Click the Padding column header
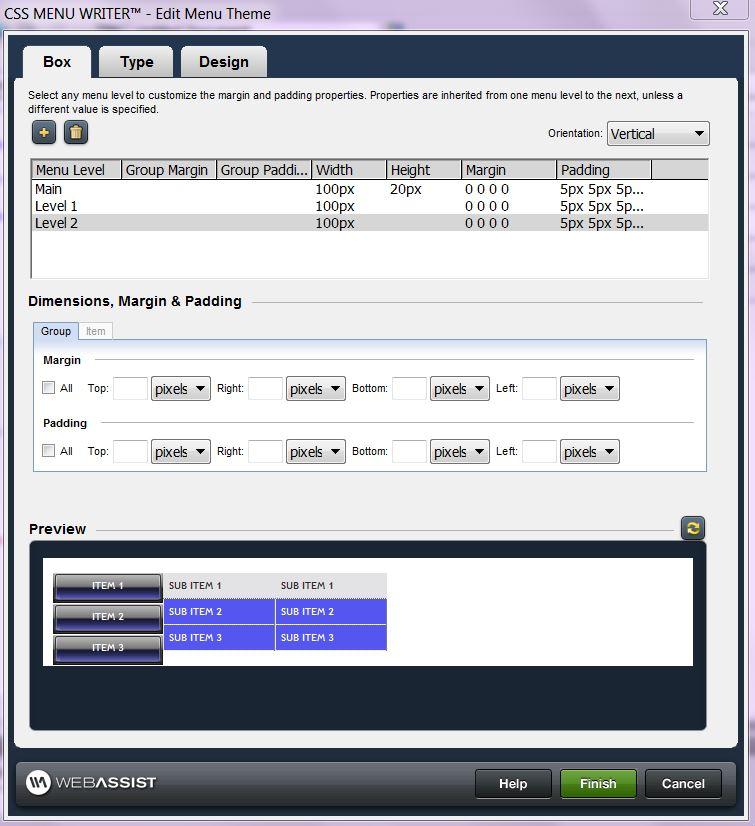 click(x=604, y=170)
